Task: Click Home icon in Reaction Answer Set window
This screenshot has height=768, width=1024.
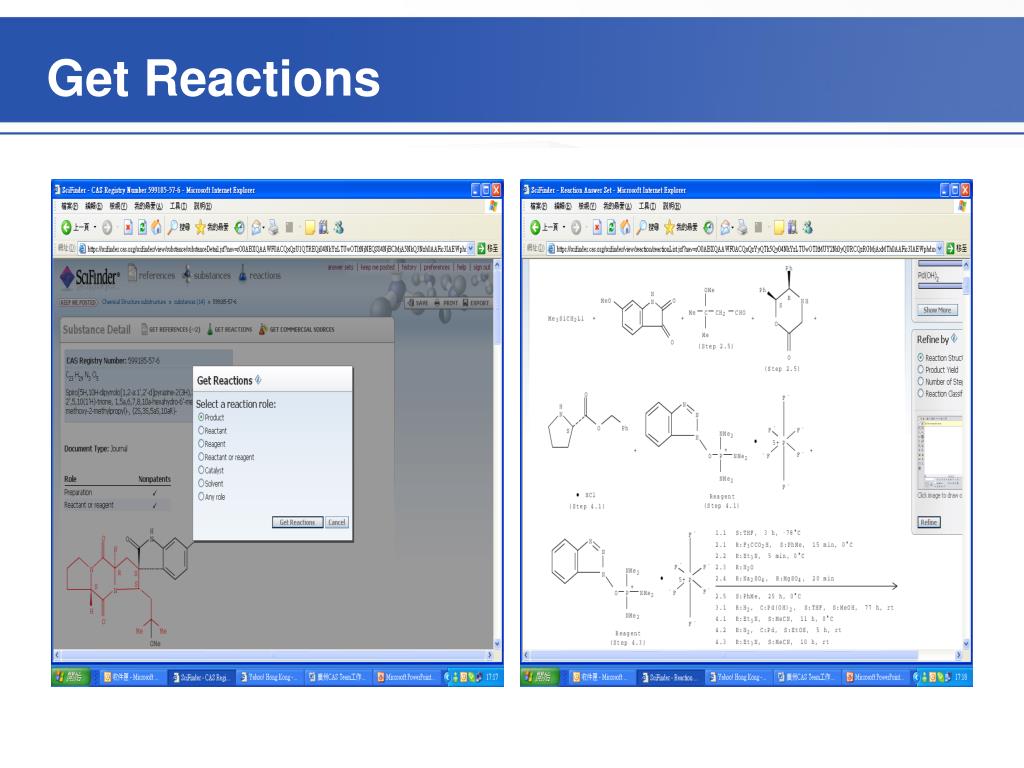Action: coord(625,227)
